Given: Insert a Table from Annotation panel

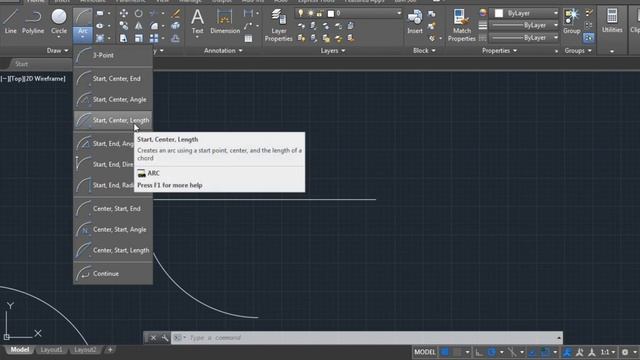Looking at the screenshot, I should 248,38.
